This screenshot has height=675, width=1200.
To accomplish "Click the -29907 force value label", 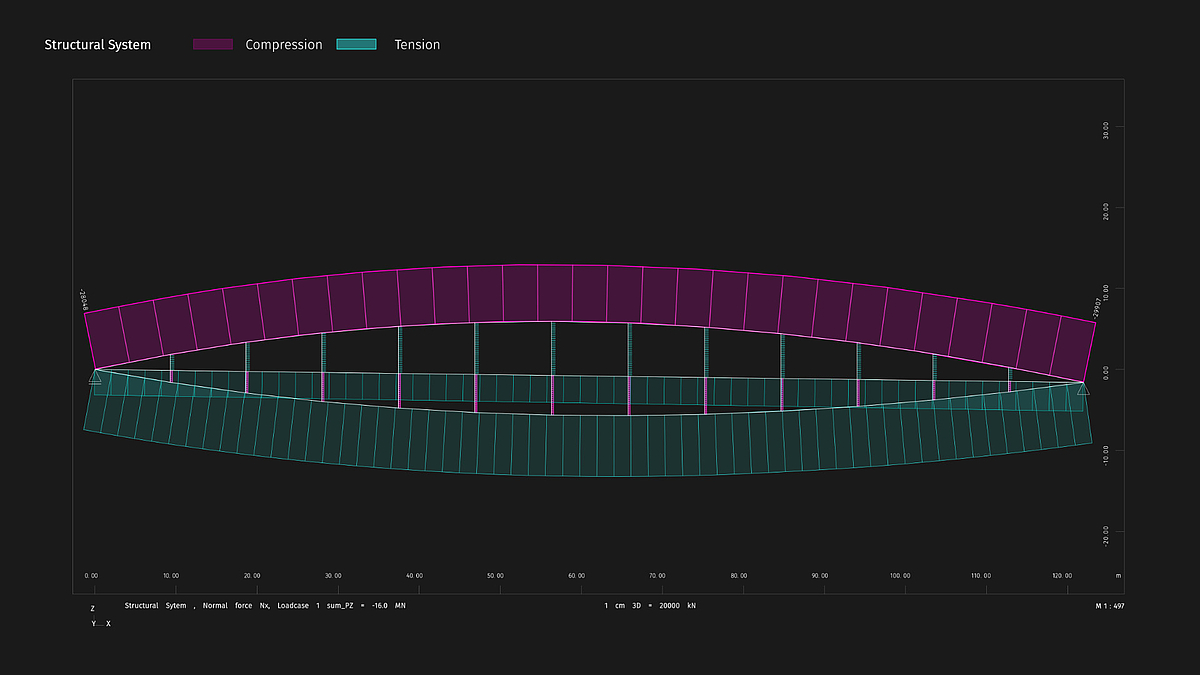I will point(1098,307).
